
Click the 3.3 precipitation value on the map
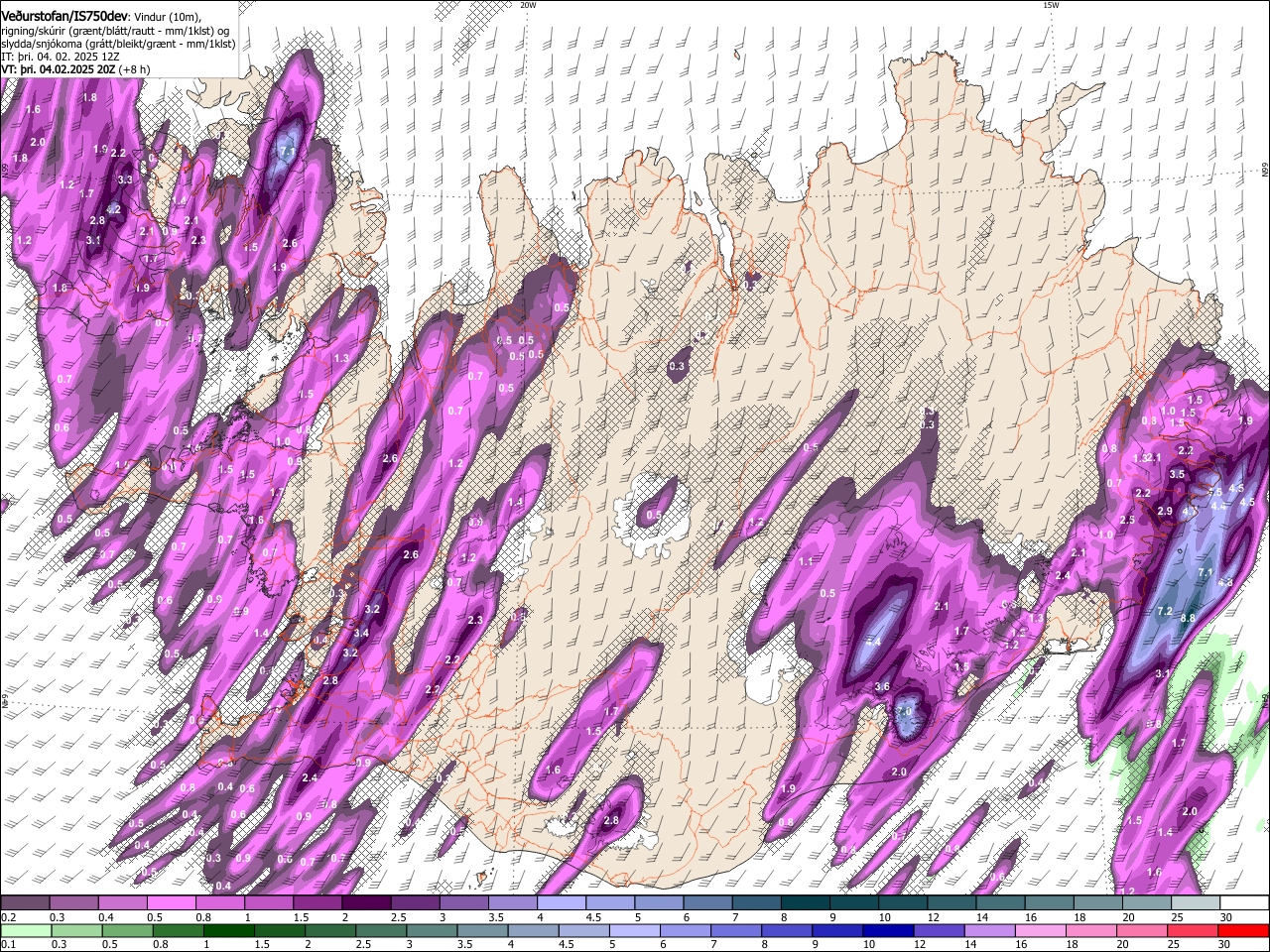(125, 180)
